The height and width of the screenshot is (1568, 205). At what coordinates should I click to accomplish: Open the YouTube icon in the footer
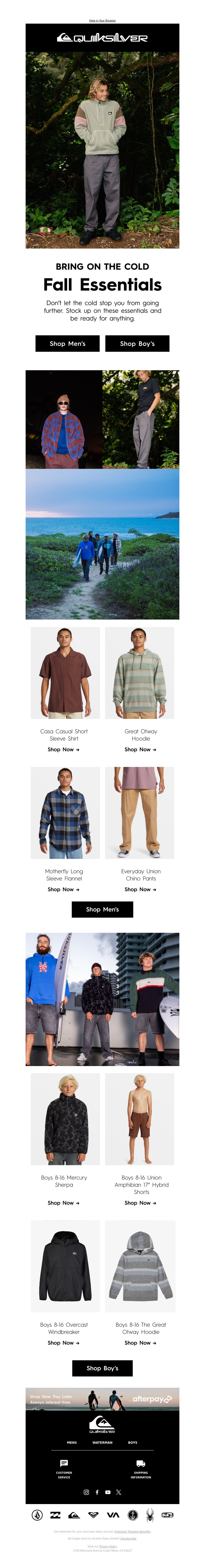108,1492
